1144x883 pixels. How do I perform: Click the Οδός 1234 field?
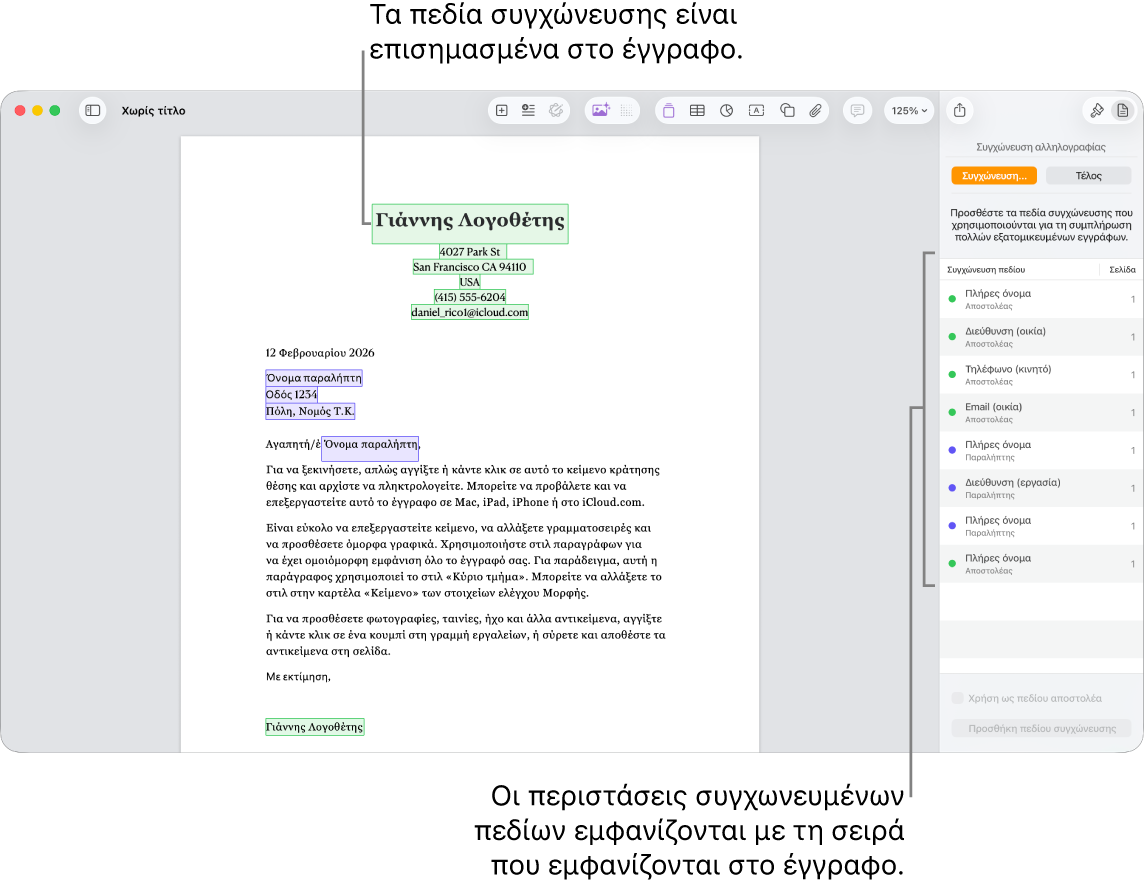292,394
